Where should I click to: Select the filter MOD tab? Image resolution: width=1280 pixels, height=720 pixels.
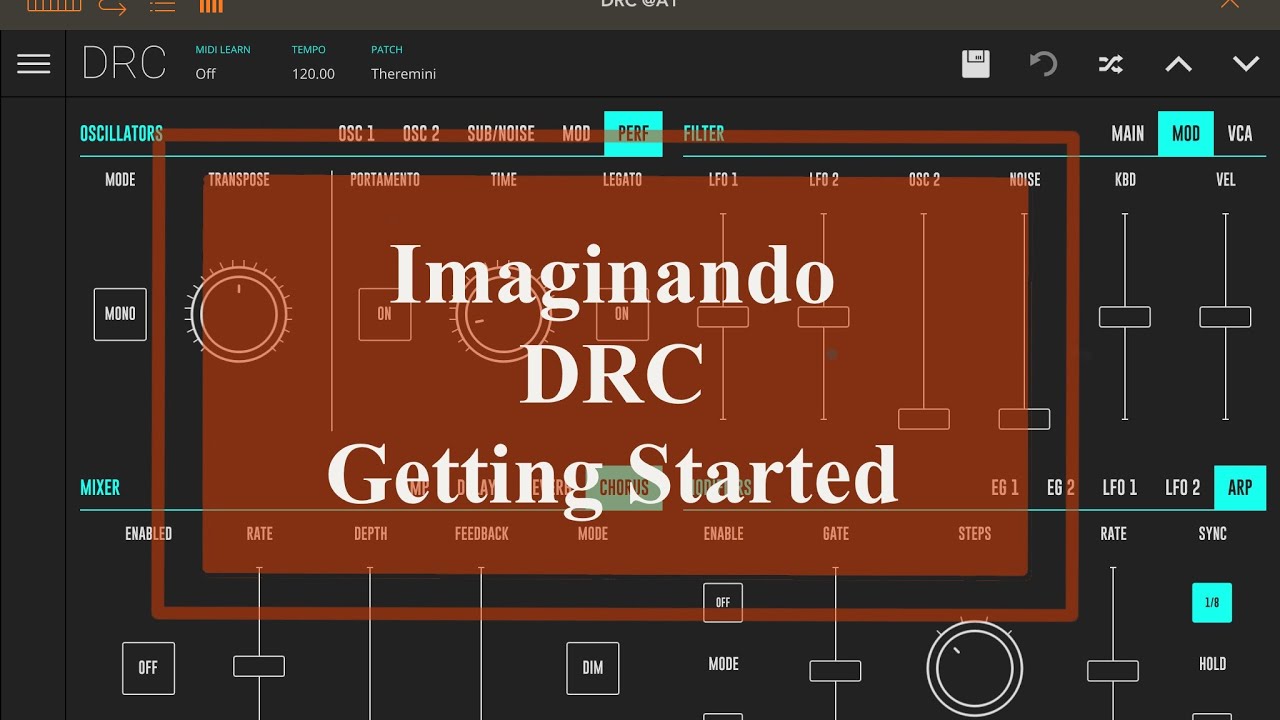point(1186,134)
